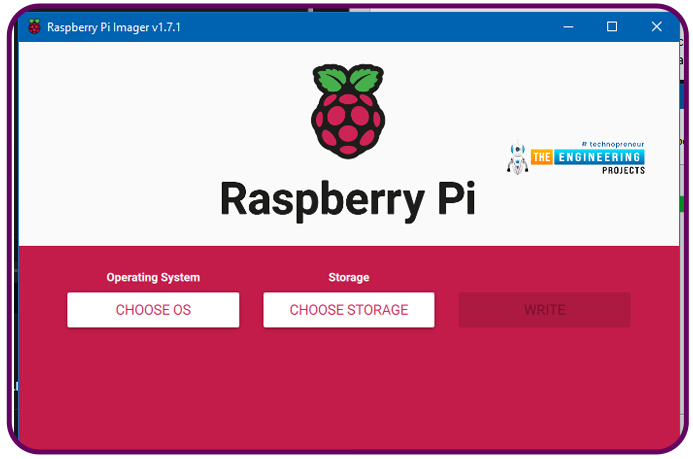
Task: Click the Raspberry Pi Imager v1.7.1 title
Action: [x=114, y=27]
